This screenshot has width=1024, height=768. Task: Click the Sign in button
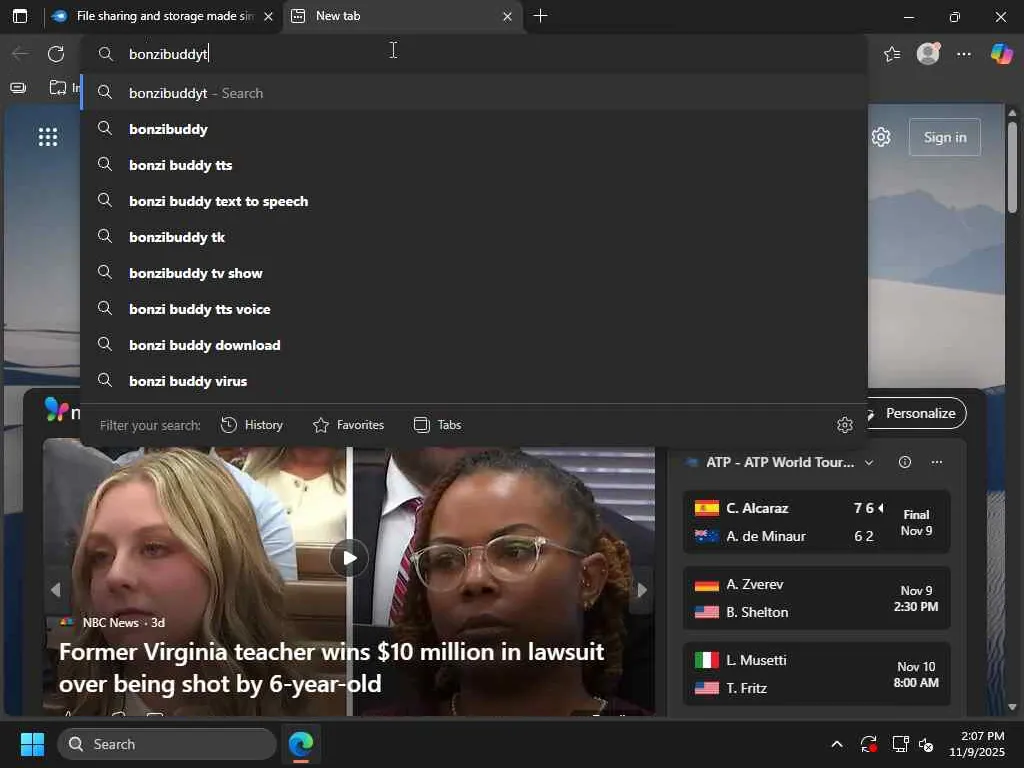[944, 137]
